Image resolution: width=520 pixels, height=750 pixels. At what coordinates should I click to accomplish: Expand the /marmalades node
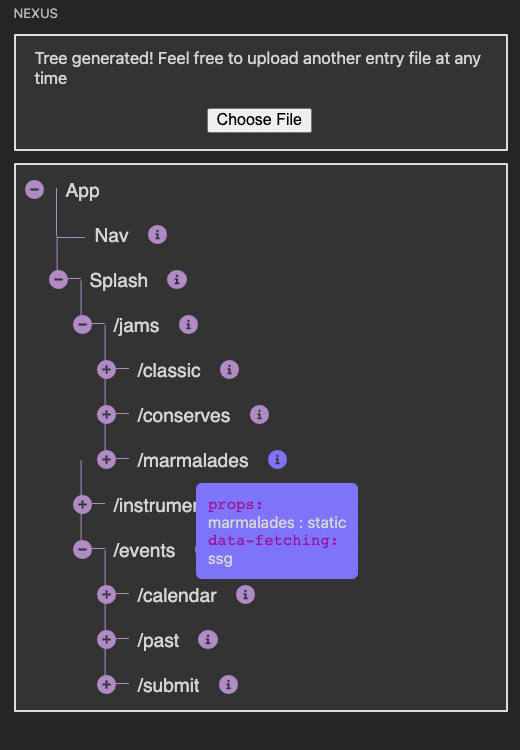coord(106,459)
